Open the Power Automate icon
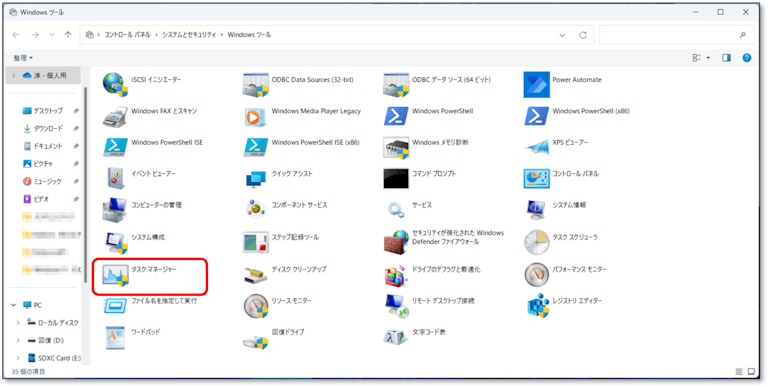This screenshot has width=768, height=387. point(536,85)
